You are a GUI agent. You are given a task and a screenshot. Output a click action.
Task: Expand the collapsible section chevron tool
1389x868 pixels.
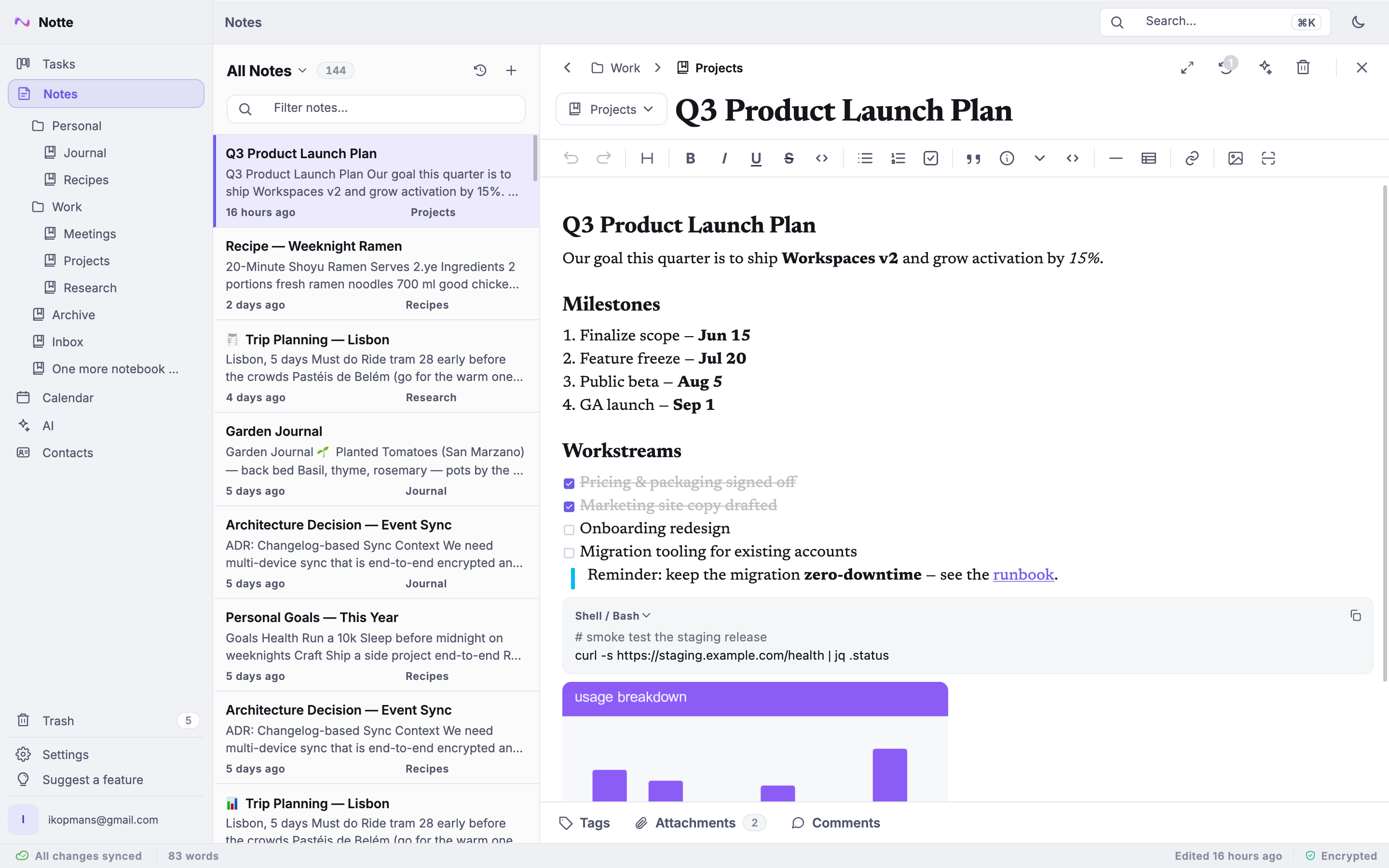point(1039,158)
